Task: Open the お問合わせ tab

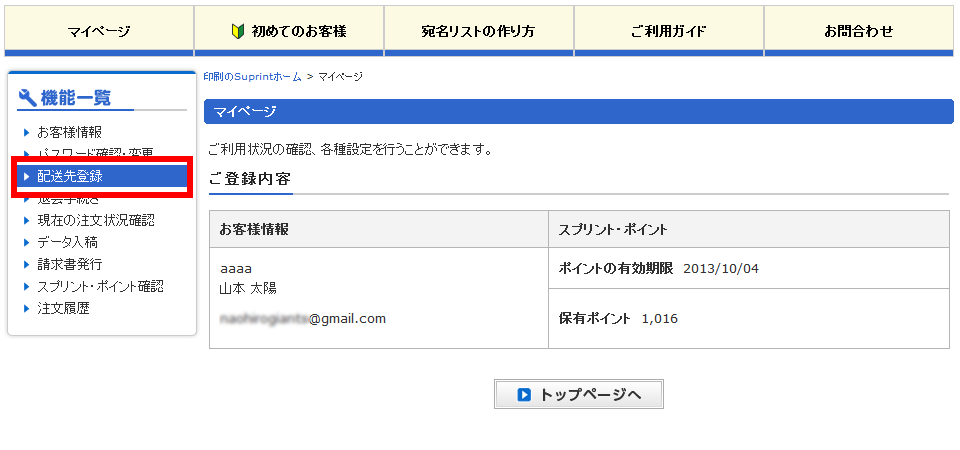Action: (x=859, y=31)
